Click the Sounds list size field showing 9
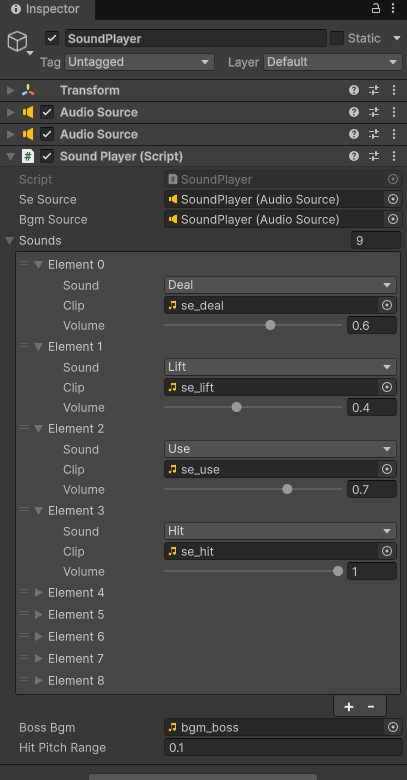The image size is (407, 780). click(376, 241)
